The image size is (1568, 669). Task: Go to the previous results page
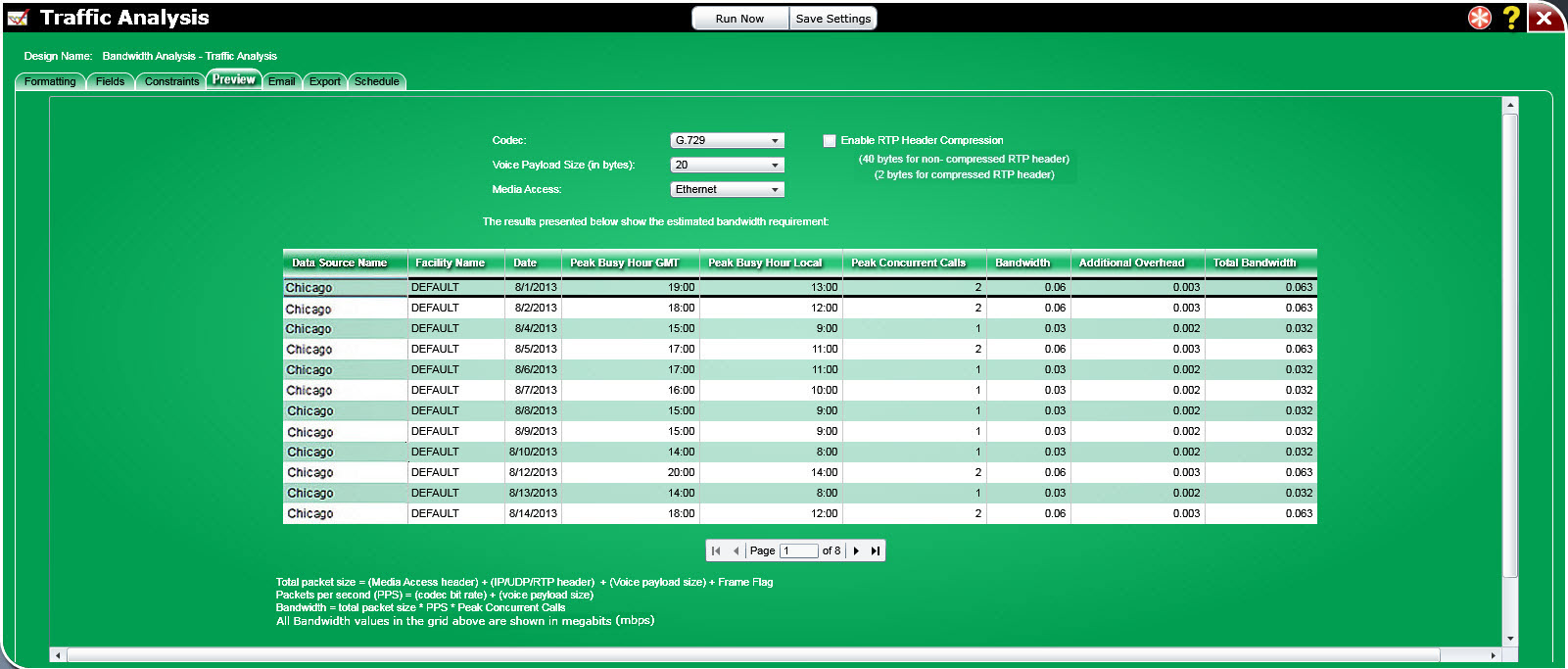pos(736,551)
